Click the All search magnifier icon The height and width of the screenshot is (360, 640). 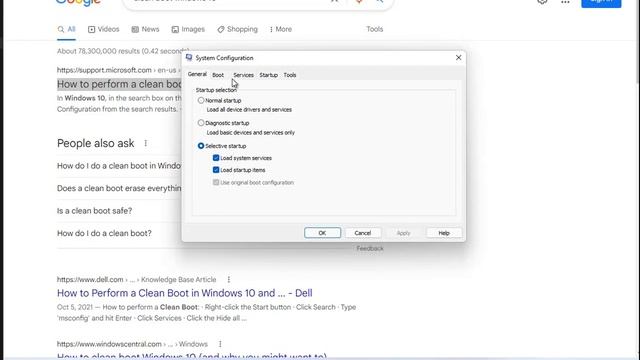coord(61,29)
